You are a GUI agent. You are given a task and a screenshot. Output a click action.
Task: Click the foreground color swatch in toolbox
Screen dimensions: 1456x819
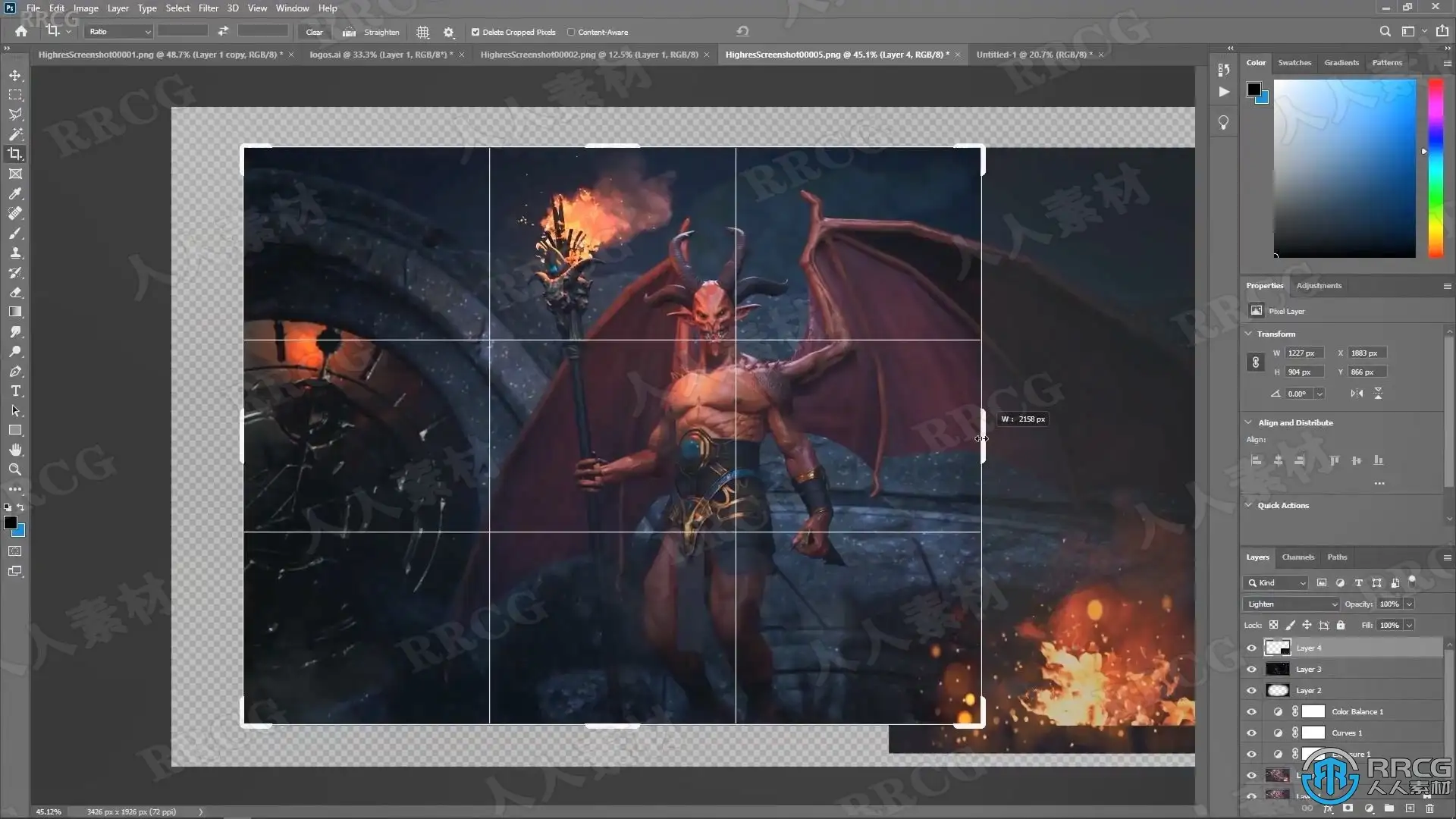point(11,522)
